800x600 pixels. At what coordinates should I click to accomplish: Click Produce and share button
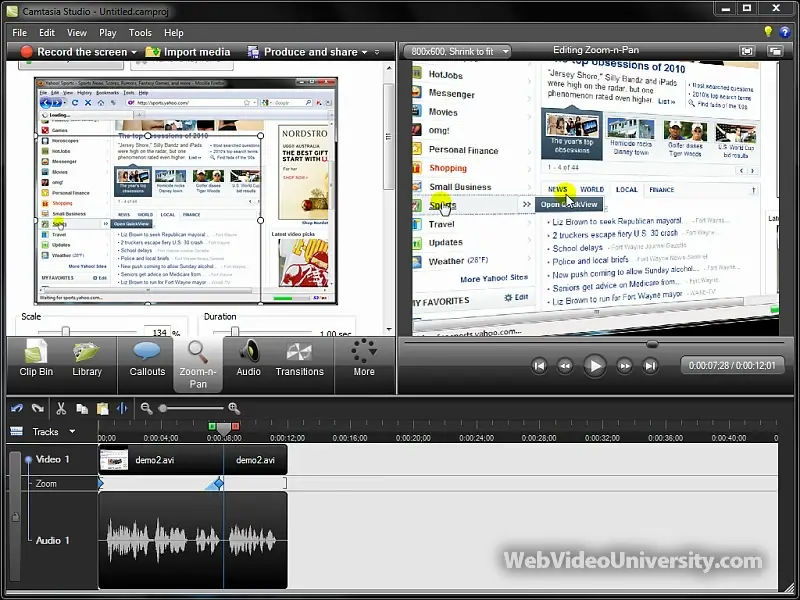tap(303, 52)
